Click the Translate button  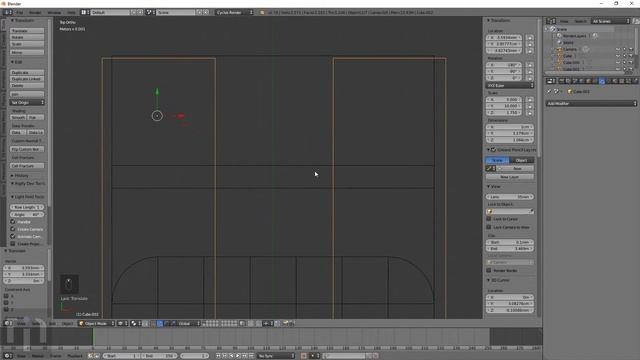pos(27,31)
